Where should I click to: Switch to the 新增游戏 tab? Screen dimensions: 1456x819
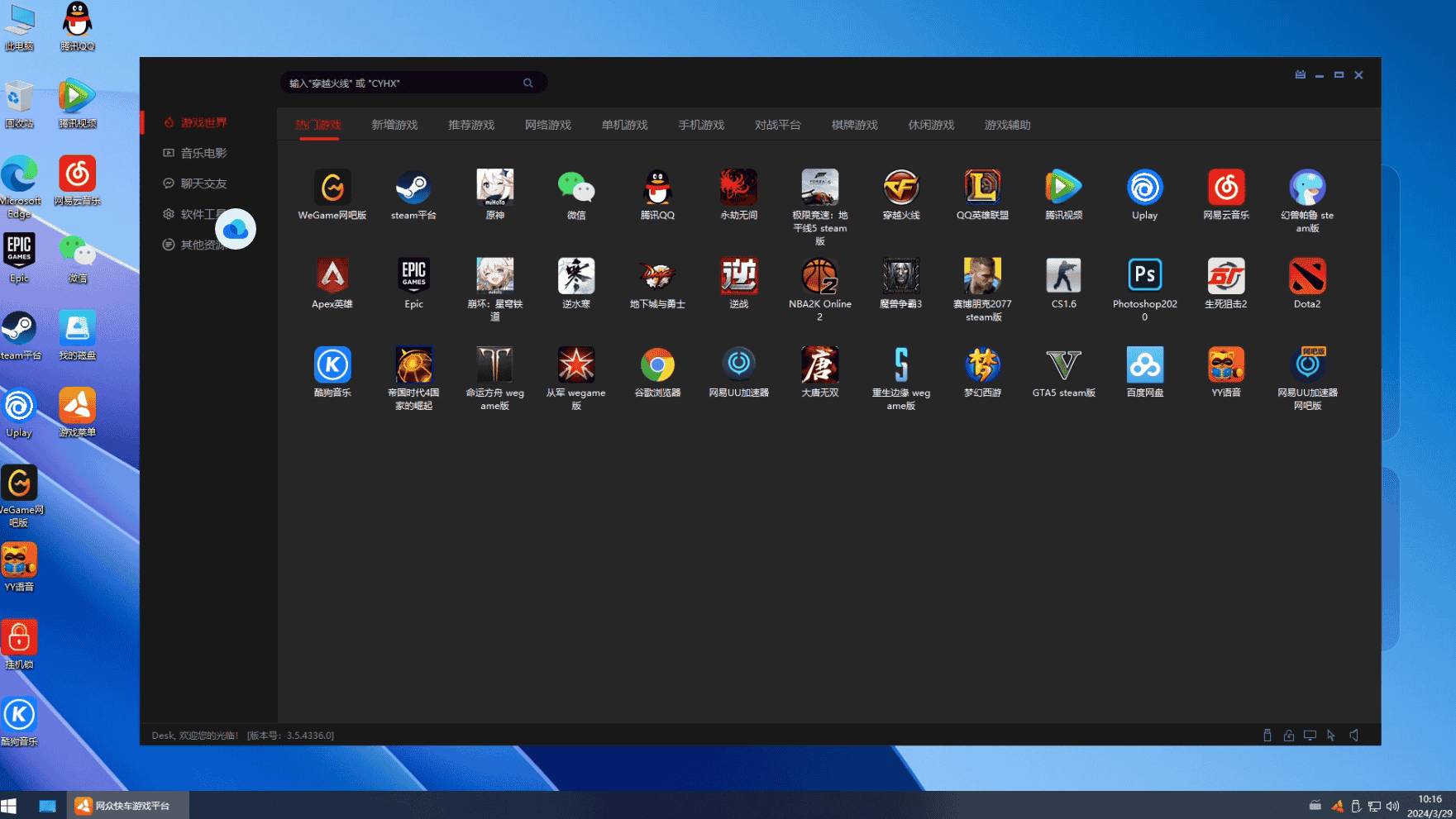coord(394,125)
